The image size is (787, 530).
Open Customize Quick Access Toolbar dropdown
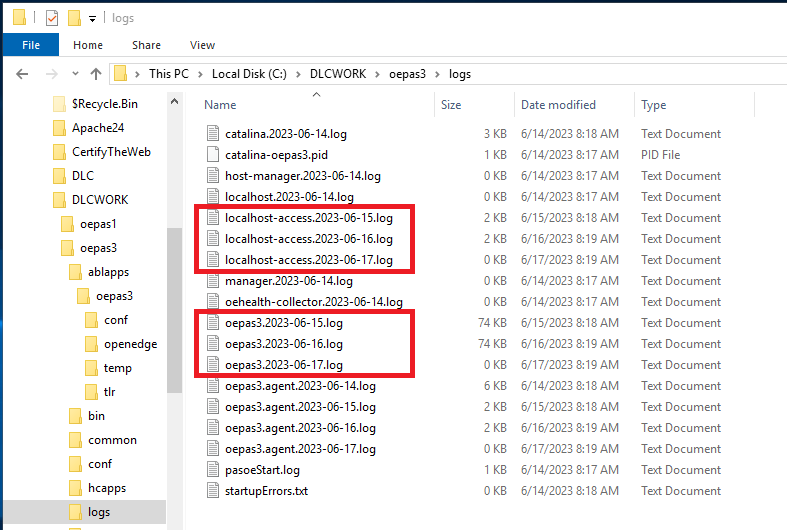tap(92, 19)
